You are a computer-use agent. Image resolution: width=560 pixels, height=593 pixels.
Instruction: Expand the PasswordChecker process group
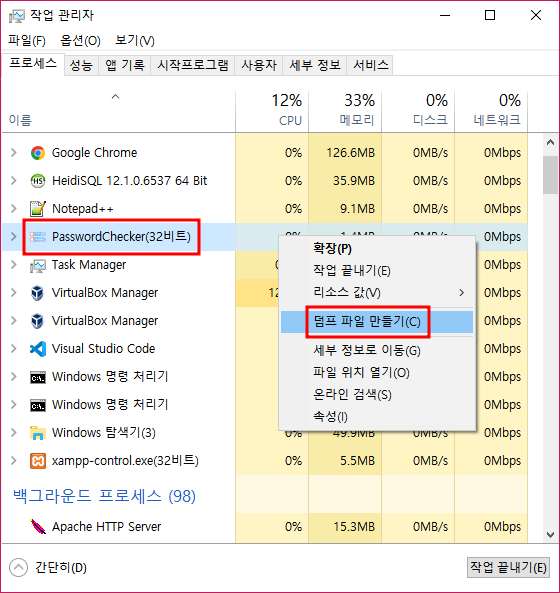point(14,237)
